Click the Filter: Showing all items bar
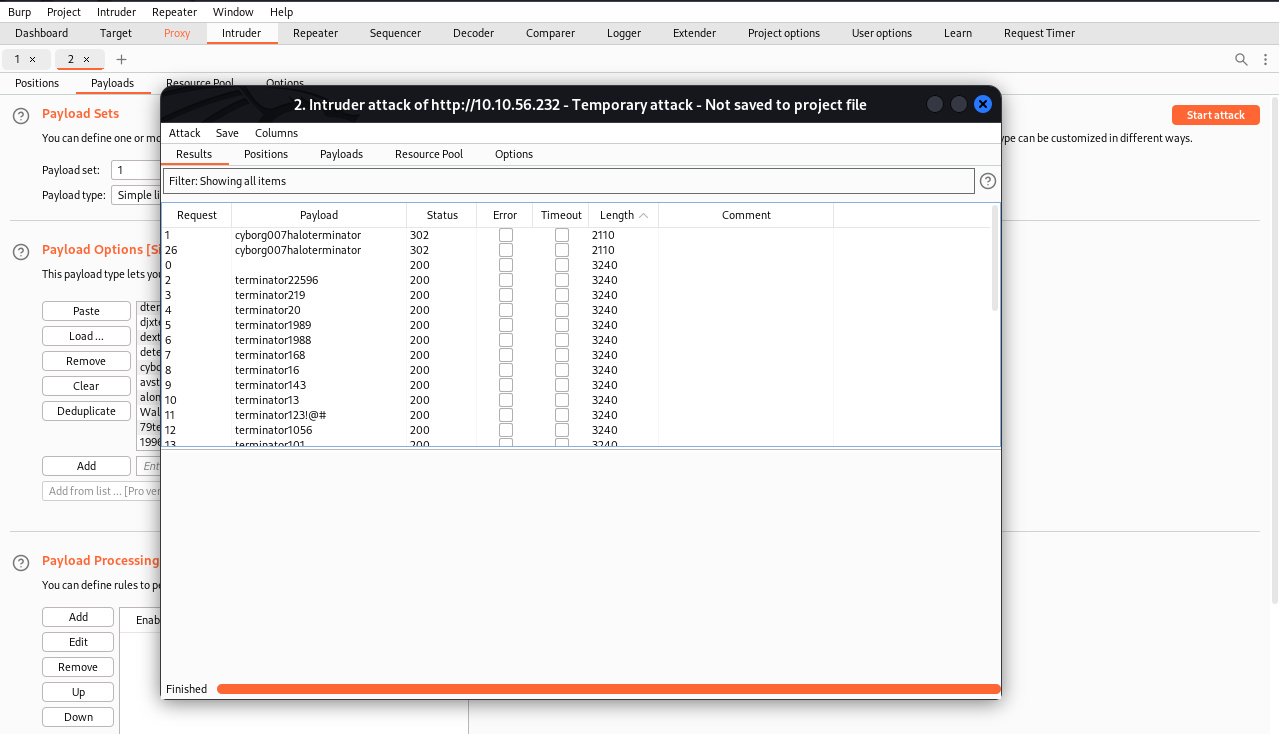The height and width of the screenshot is (734, 1279). coord(569,181)
